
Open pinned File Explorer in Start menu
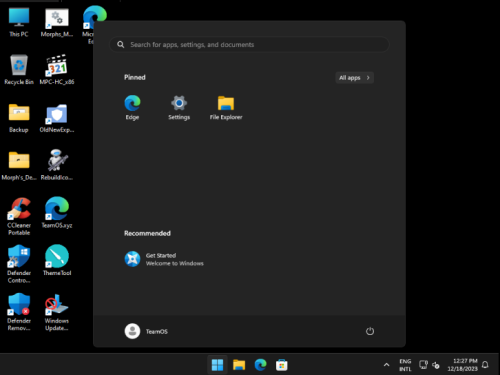click(226, 107)
